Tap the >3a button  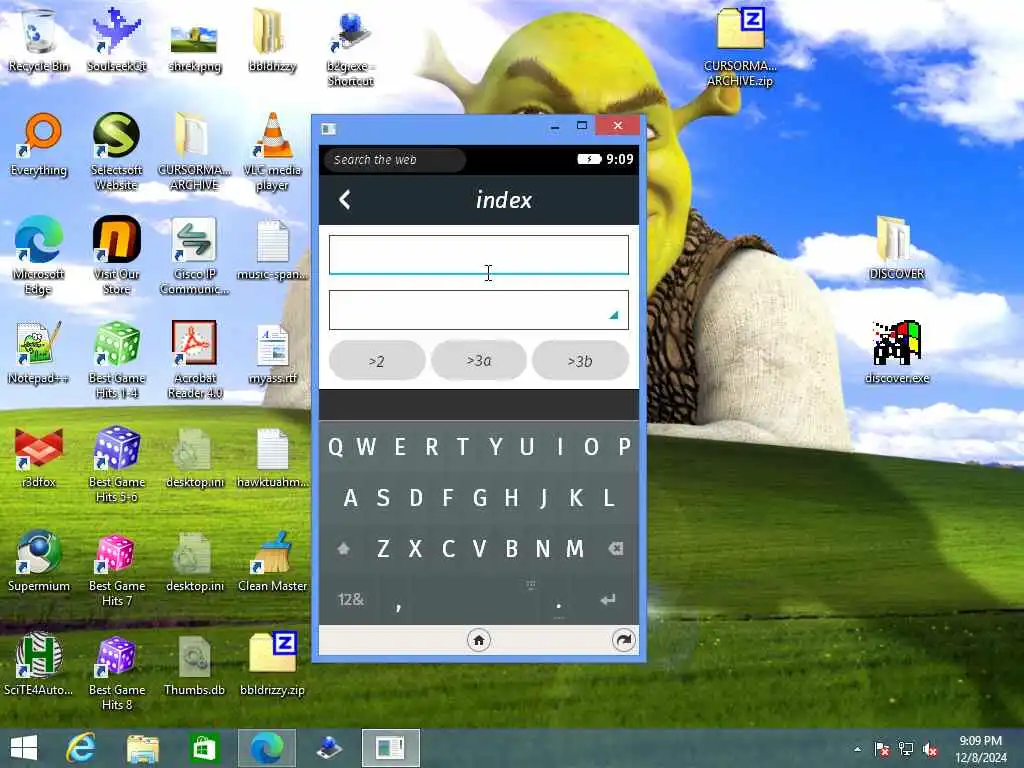[479, 360]
